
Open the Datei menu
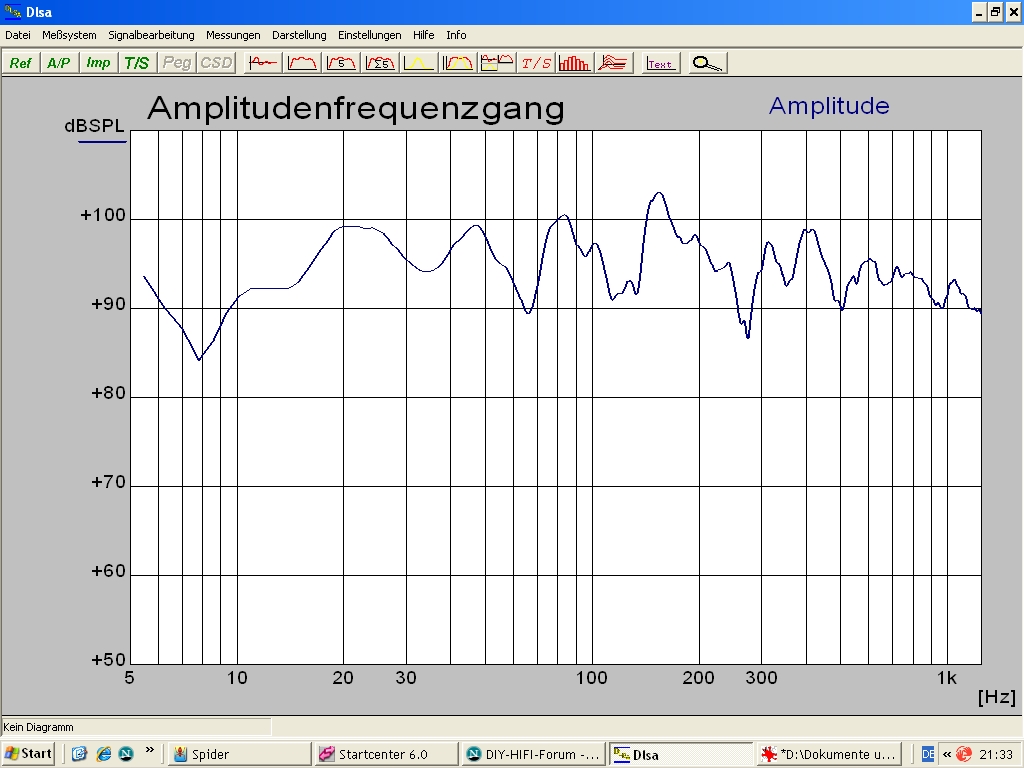point(18,35)
